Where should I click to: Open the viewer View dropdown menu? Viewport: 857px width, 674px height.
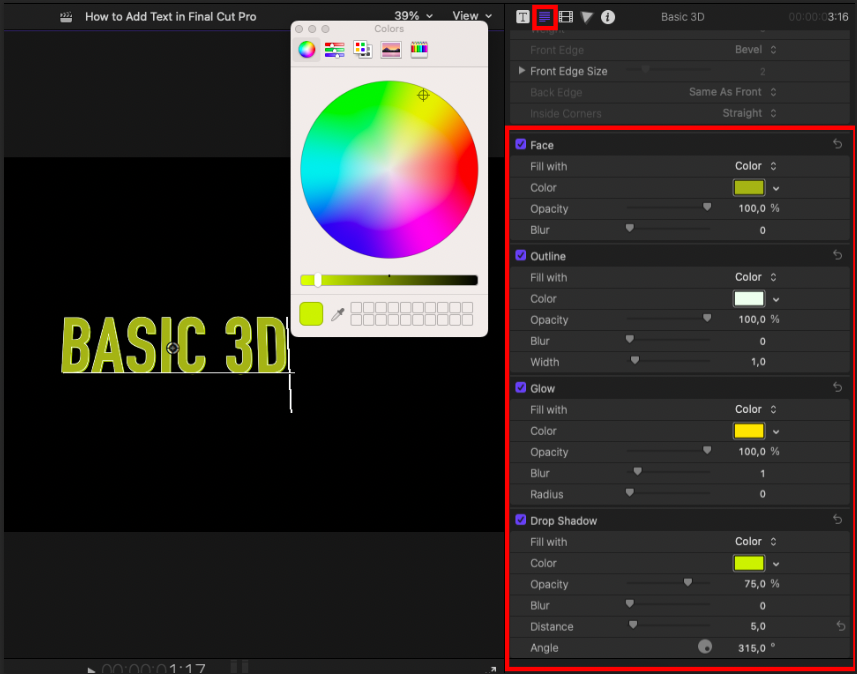tap(472, 16)
